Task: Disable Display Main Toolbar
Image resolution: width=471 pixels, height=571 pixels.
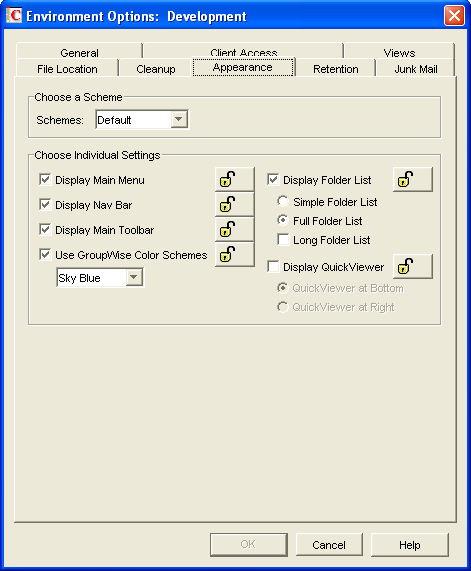Action: (x=45, y=230)
